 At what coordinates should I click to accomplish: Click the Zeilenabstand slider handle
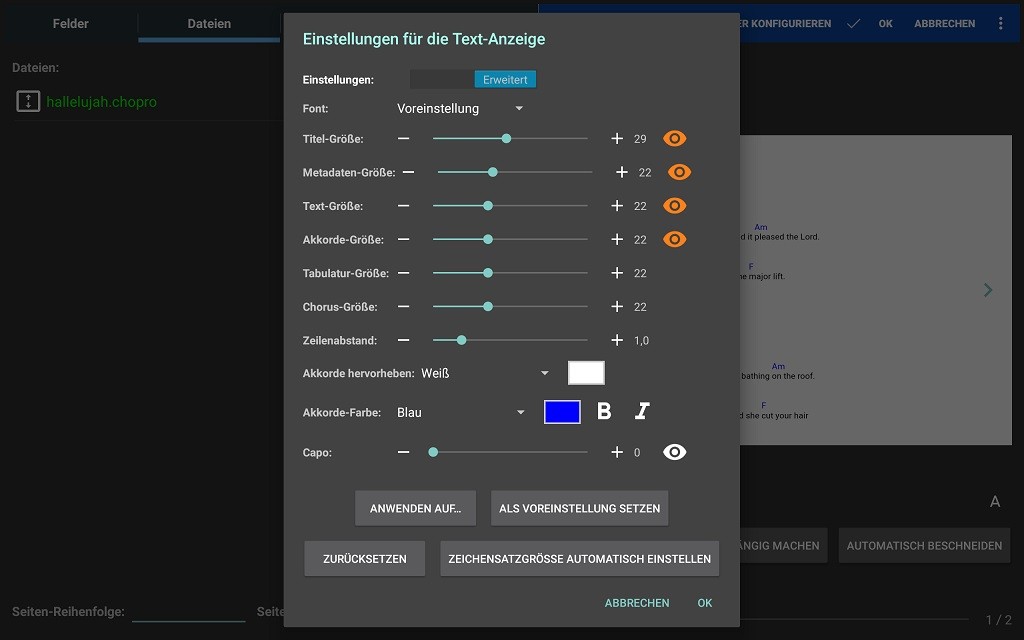coord(462,340)
